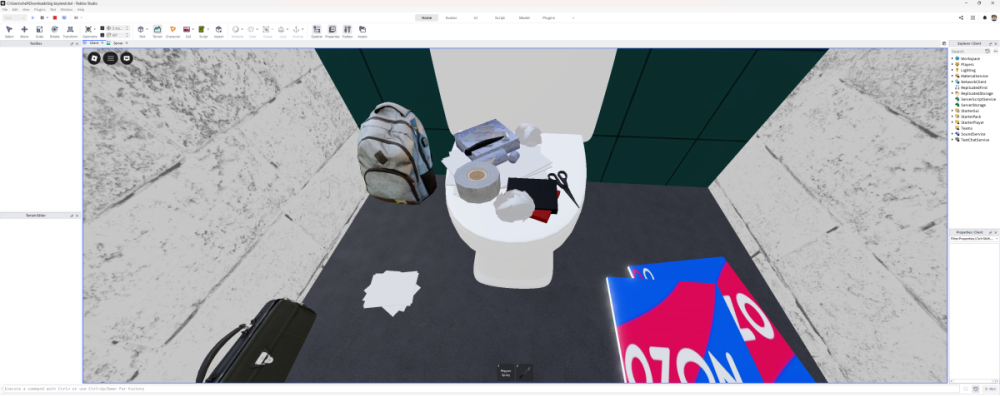
Task: Open the Assets manager button
Action: click(x=362, y=31)
